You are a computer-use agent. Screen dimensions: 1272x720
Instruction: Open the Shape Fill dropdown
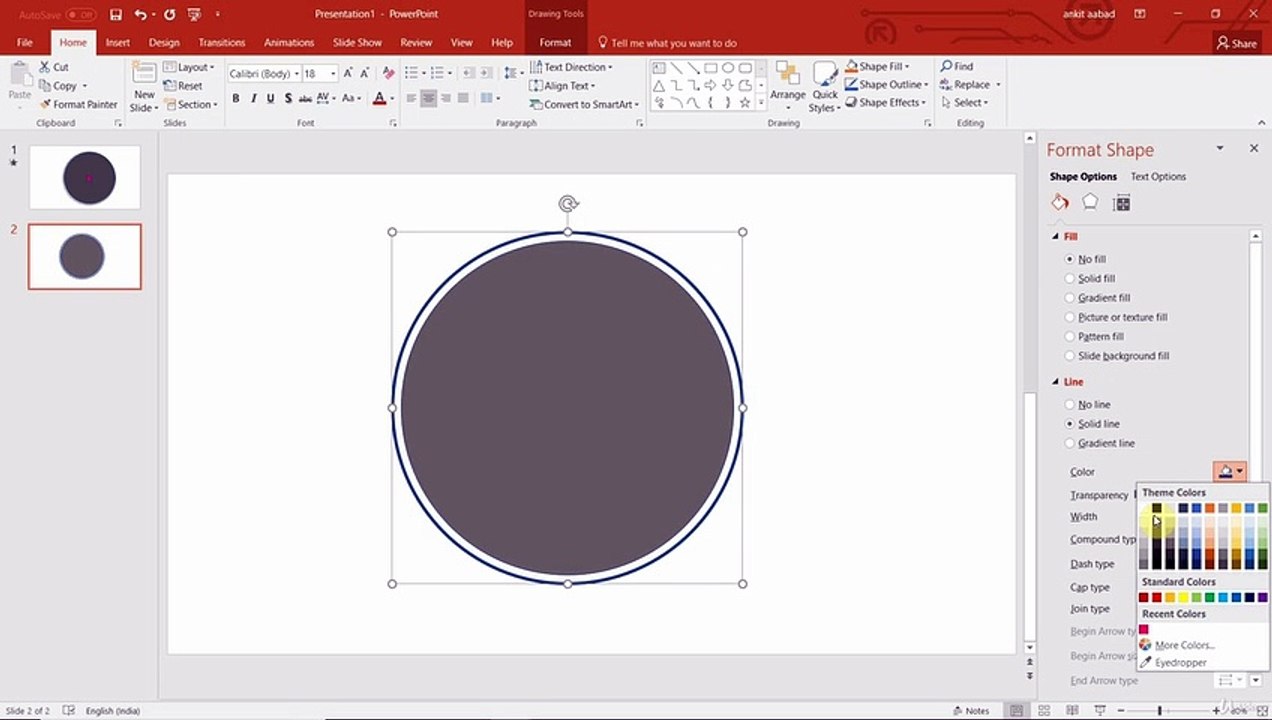pyautogui.click(x=877, y=66)
